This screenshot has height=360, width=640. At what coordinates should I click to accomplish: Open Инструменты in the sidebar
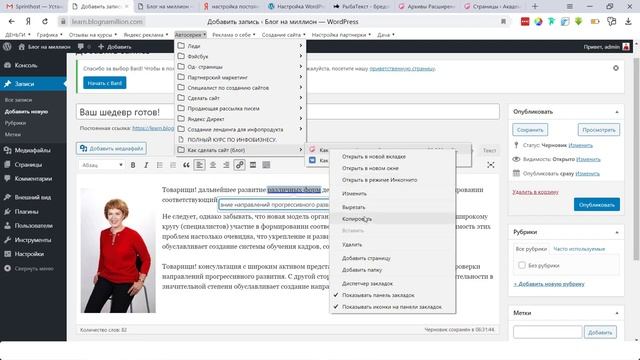click(33, 240)
